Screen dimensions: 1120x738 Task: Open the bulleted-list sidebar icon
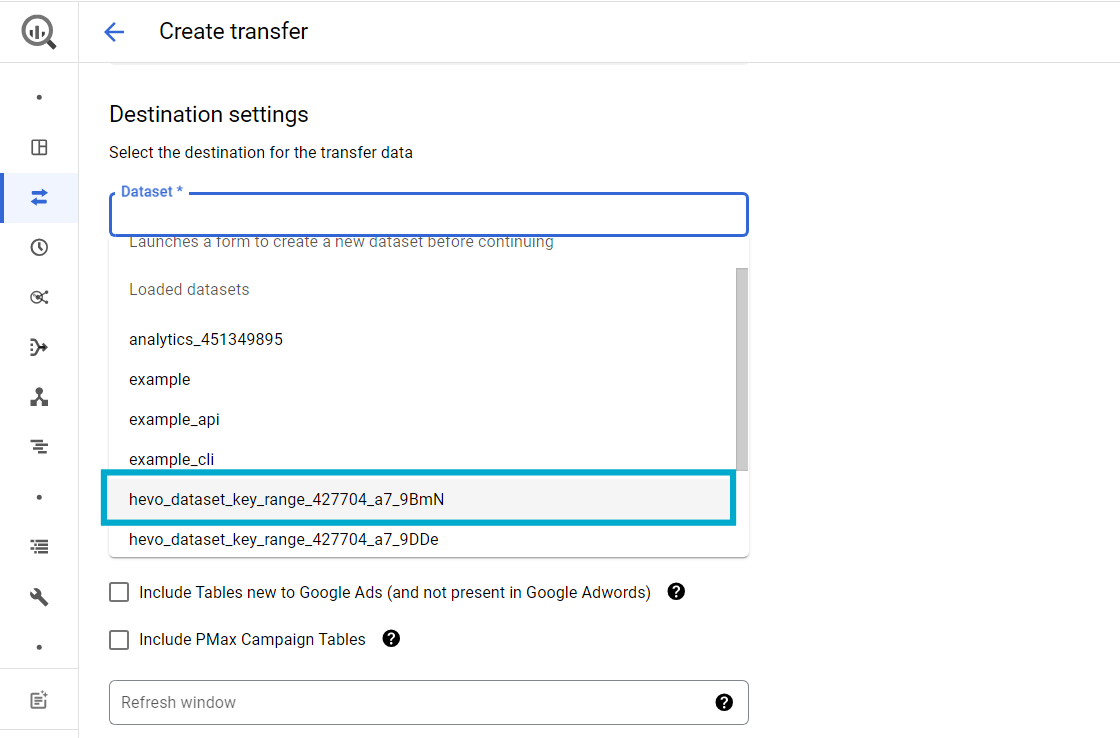point(39,547)
